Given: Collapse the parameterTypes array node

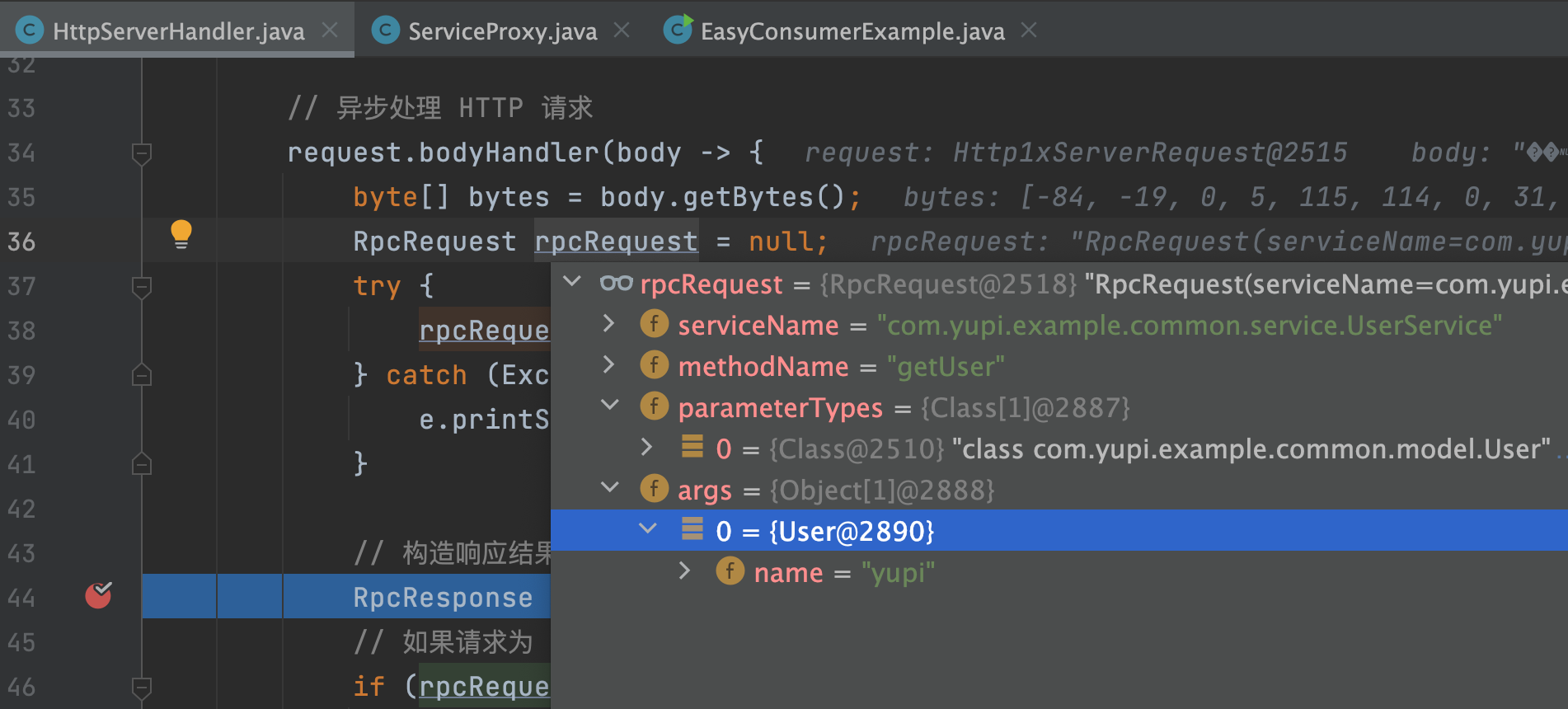Looking at the screenshot, I should (x=609, y=405).
